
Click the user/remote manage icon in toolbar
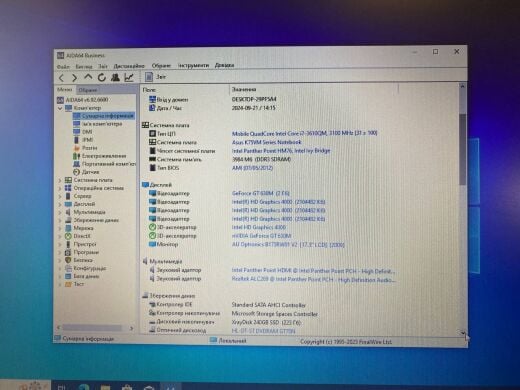tap(115, 78)
